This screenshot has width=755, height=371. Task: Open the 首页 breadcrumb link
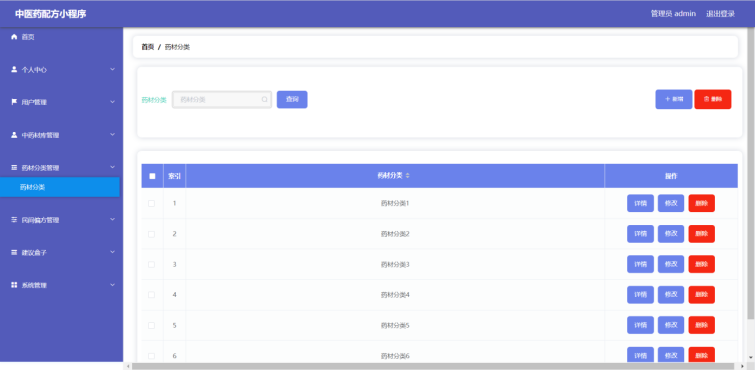(147, 47)
